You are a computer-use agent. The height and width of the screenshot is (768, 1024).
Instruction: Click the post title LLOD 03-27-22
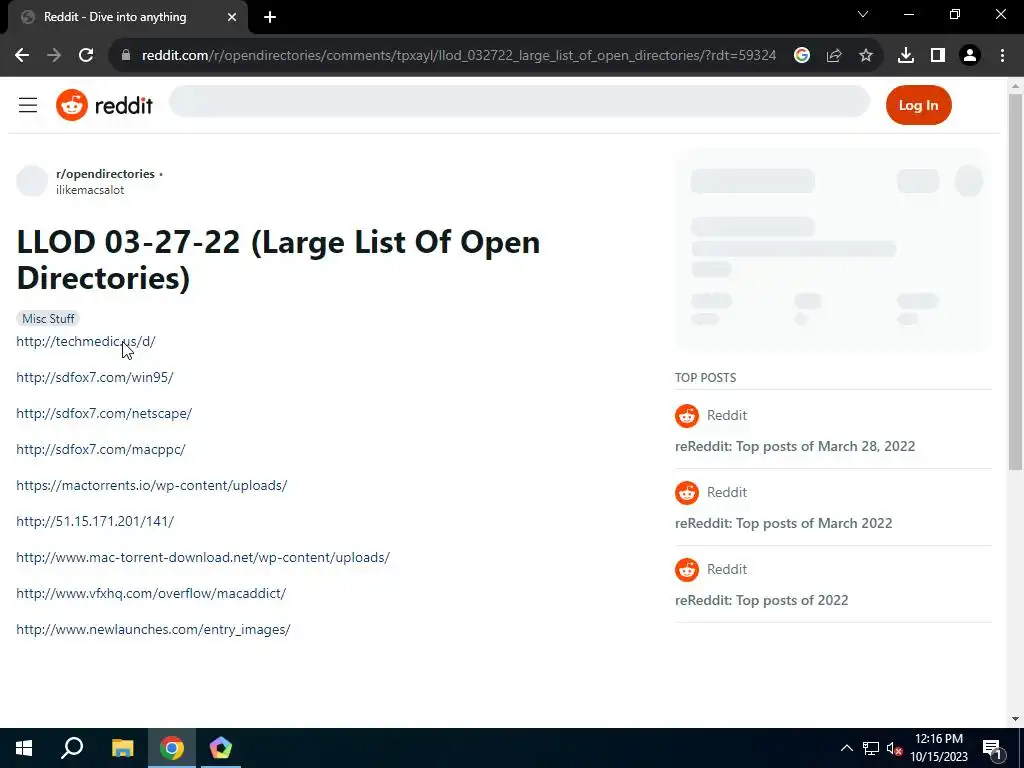pyautogui.click(x=278, y=259)
